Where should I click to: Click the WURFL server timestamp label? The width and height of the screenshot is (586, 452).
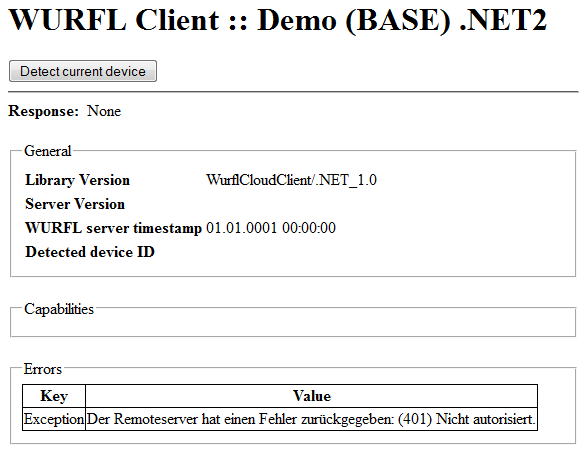click(113, 228)
